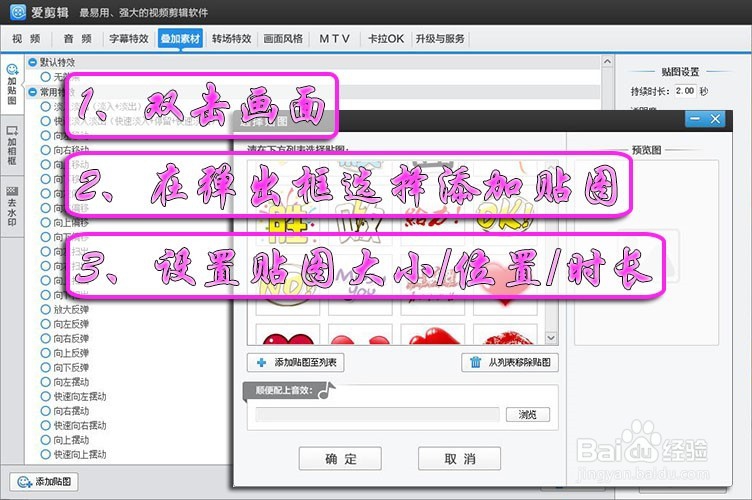The image size is (752, 500).
Task: Minimize the sticker selection dialog
Action: (x=695, y=119)
